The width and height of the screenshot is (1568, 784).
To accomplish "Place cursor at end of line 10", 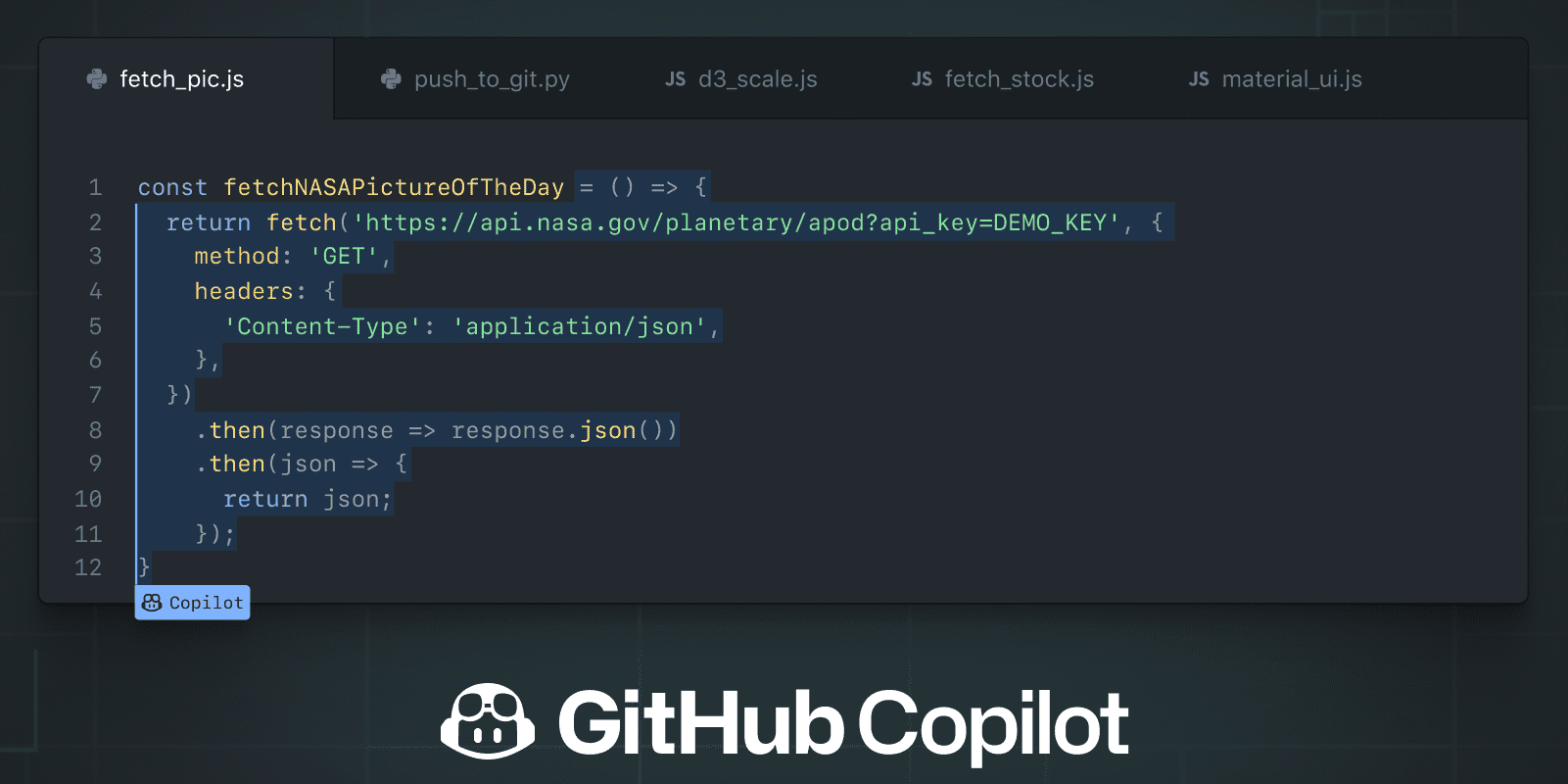I will (x=392, y=499).
